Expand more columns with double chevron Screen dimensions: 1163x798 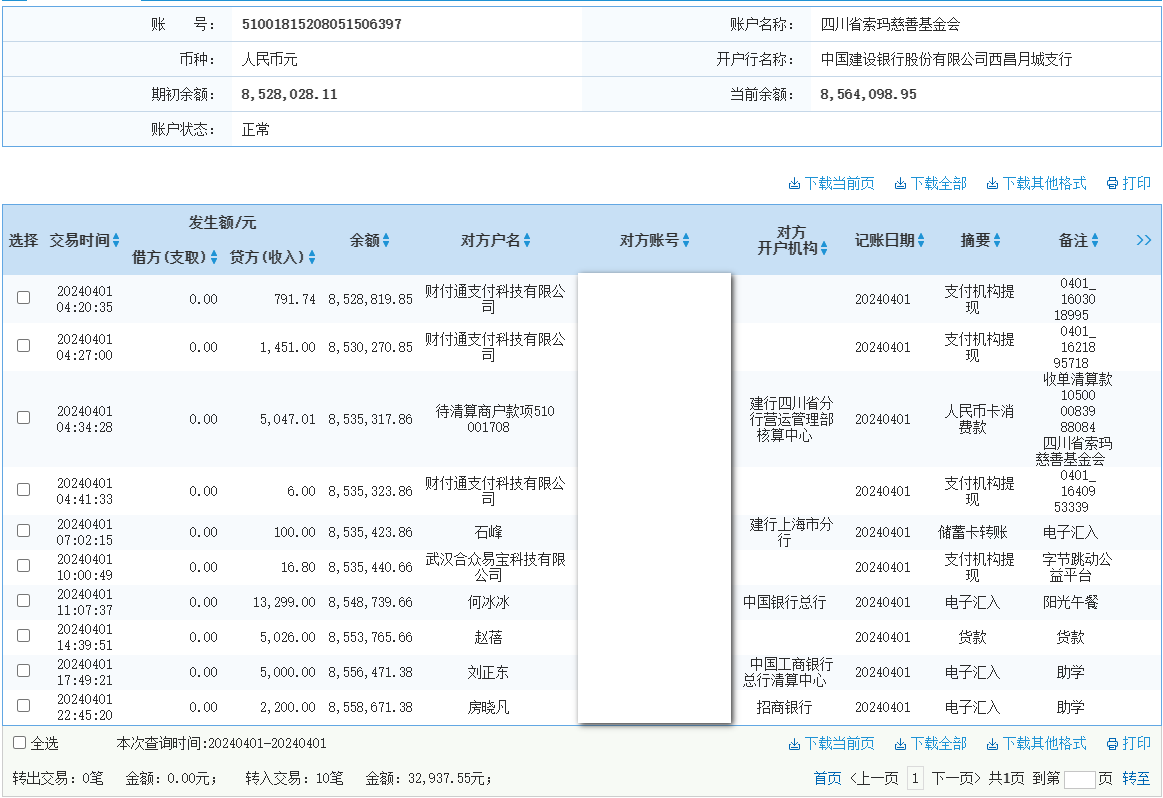pos(1144,240)
